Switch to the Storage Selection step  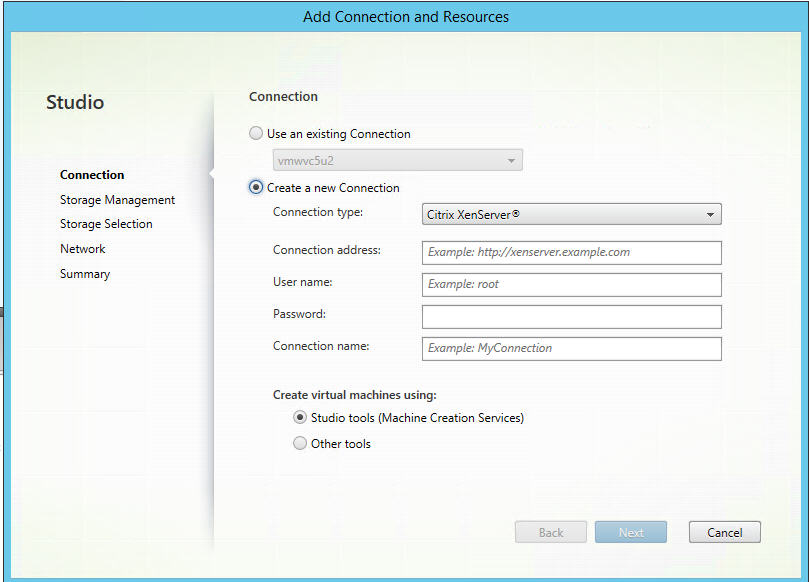click(106, 224)
